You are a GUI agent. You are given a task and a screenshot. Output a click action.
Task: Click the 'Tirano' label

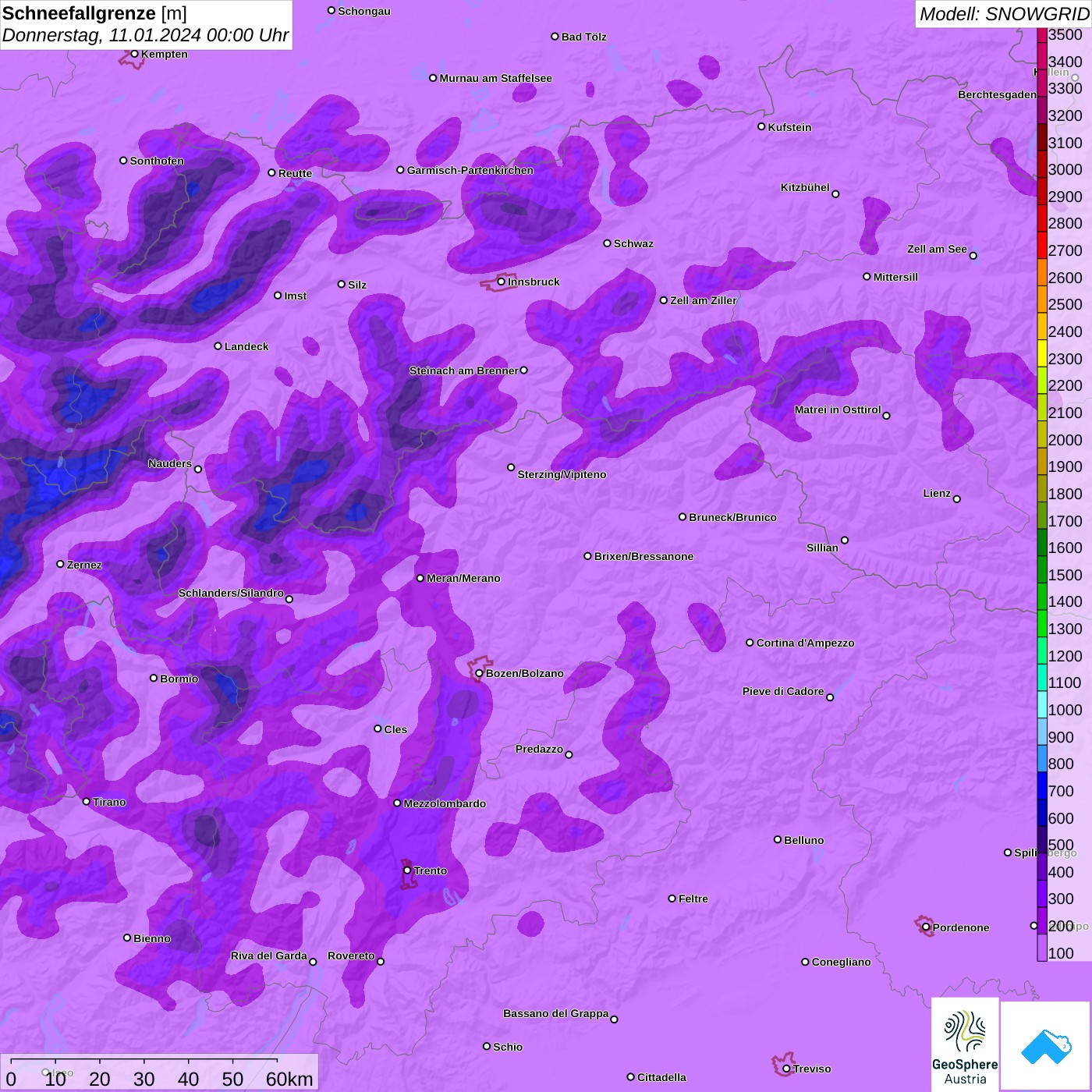tap(109, 802)
